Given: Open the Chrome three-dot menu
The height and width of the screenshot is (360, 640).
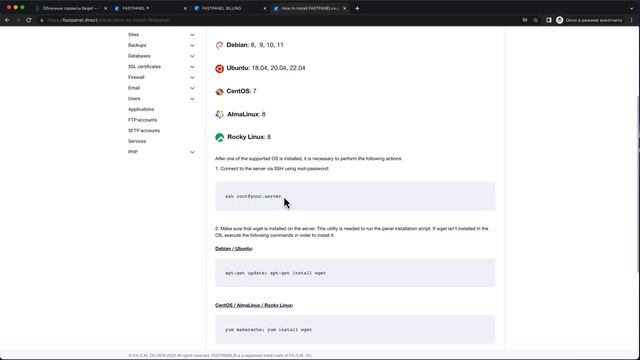Looking at the screenshot, I should click(632, 20).
